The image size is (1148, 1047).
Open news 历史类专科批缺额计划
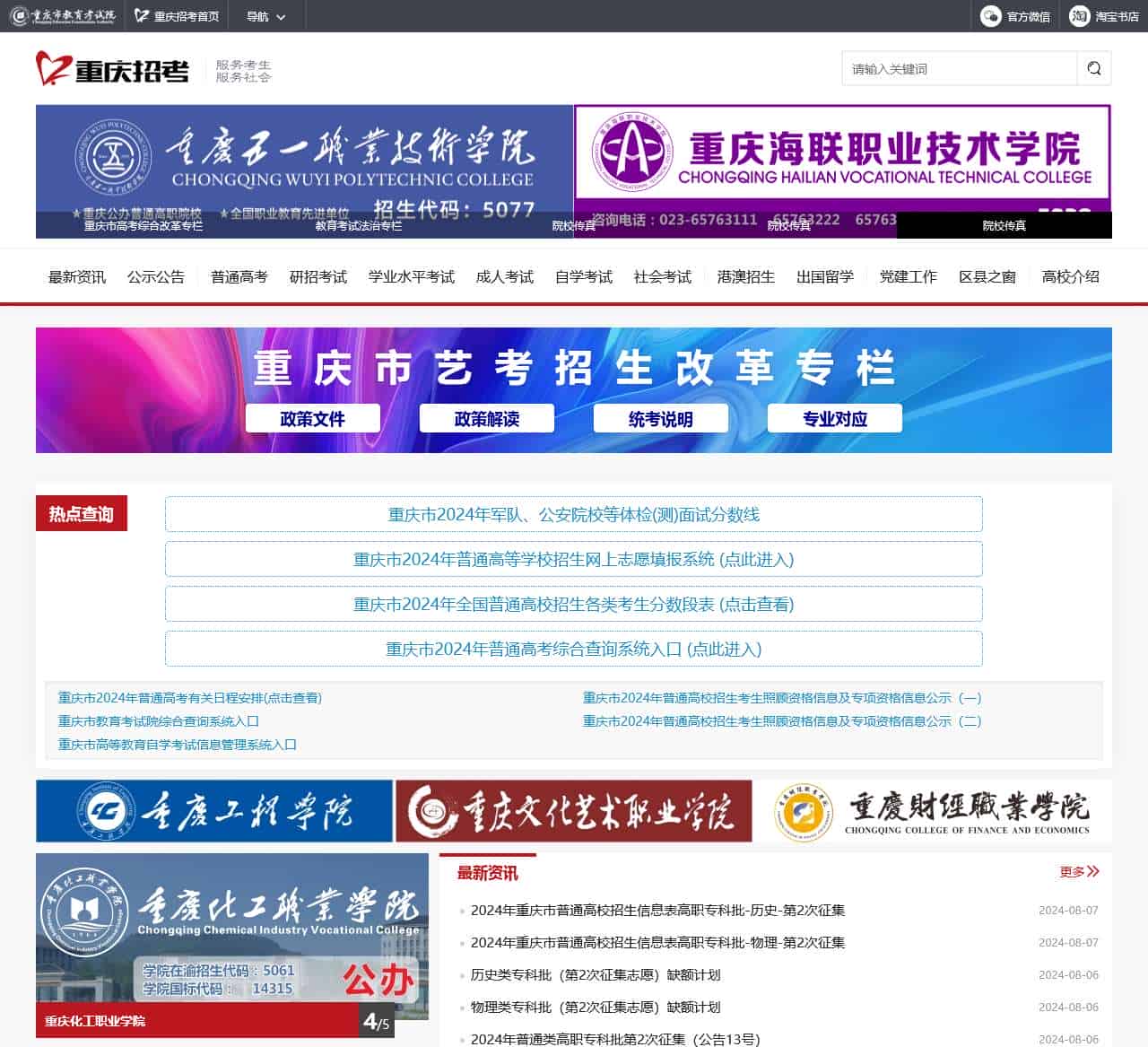pos(596,974)
